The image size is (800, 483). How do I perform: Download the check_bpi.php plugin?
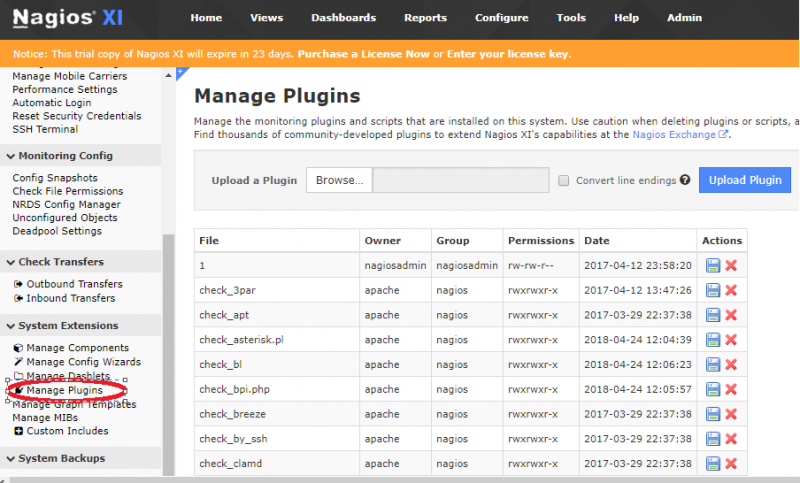(x=713, y=389)
